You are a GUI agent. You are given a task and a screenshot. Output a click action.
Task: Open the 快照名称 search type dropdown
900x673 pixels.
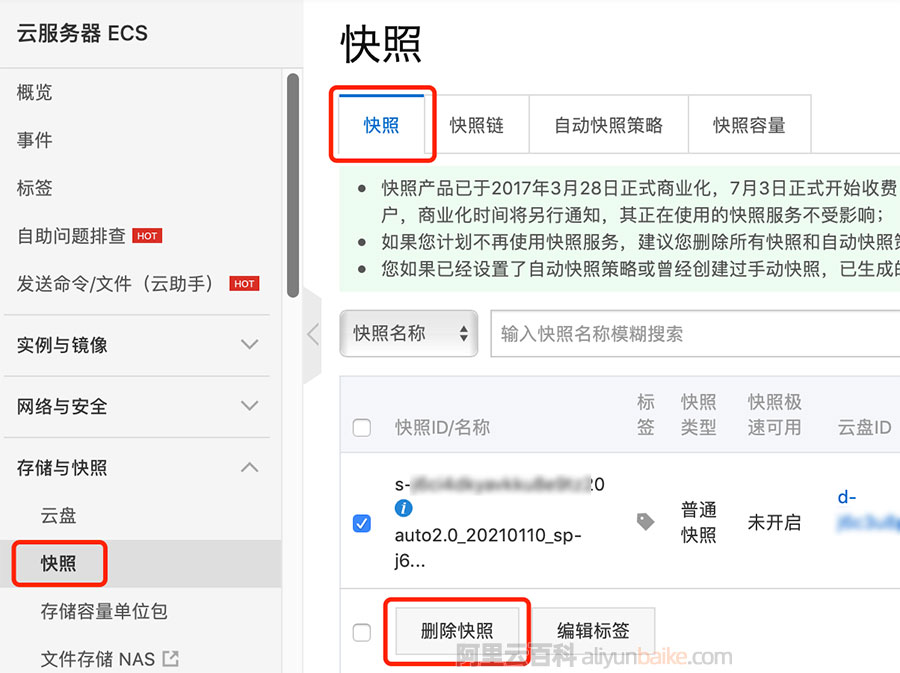point(409,333)
